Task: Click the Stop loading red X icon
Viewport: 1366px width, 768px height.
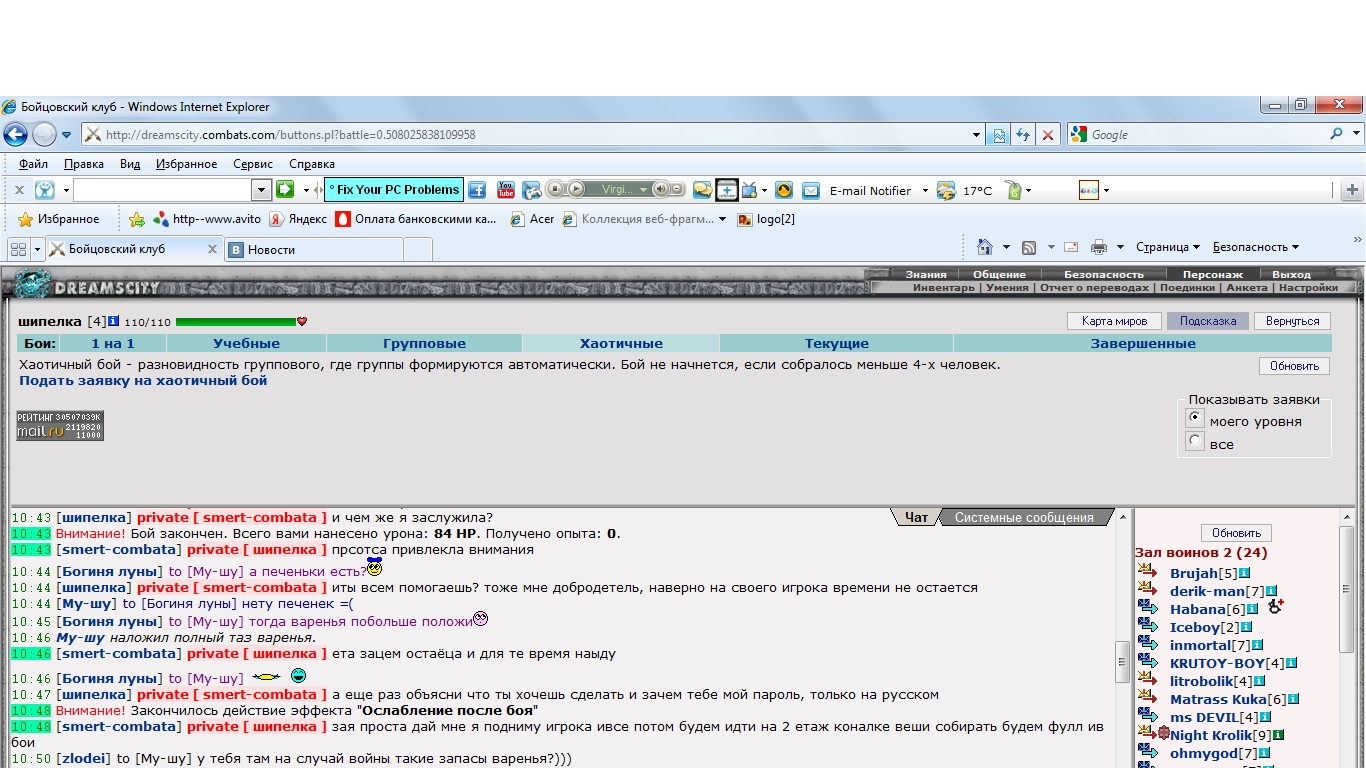Action: tap(1047, 135)
